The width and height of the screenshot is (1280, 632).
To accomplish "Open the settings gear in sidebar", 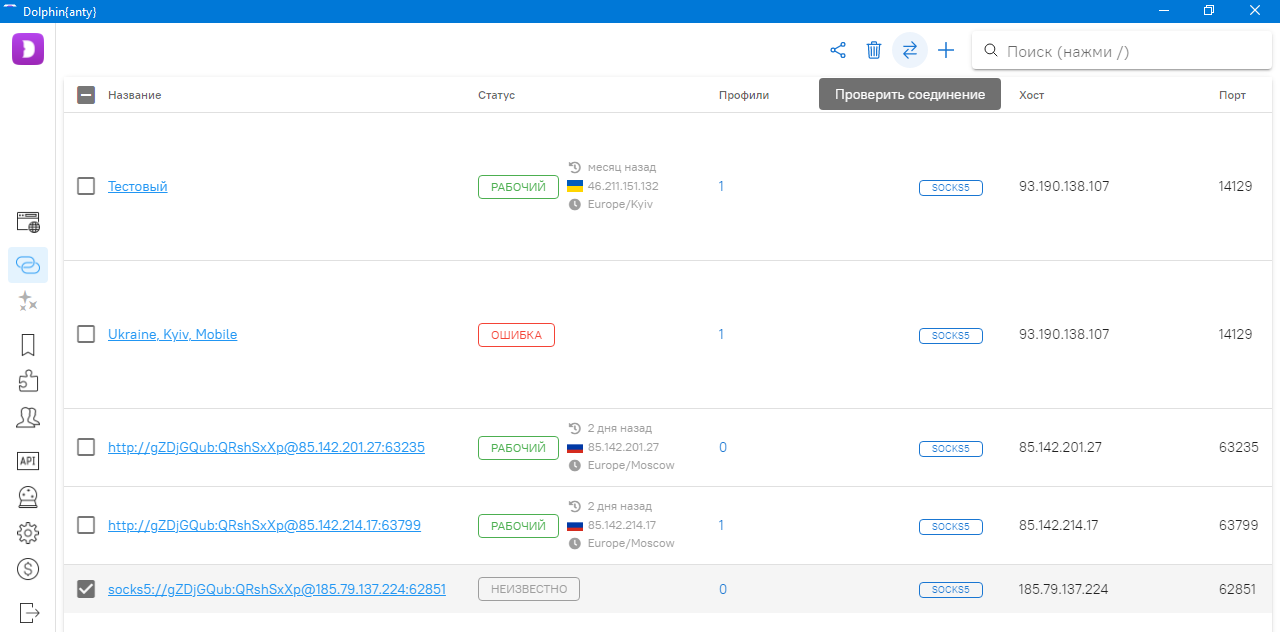I will tap(28, 533).
